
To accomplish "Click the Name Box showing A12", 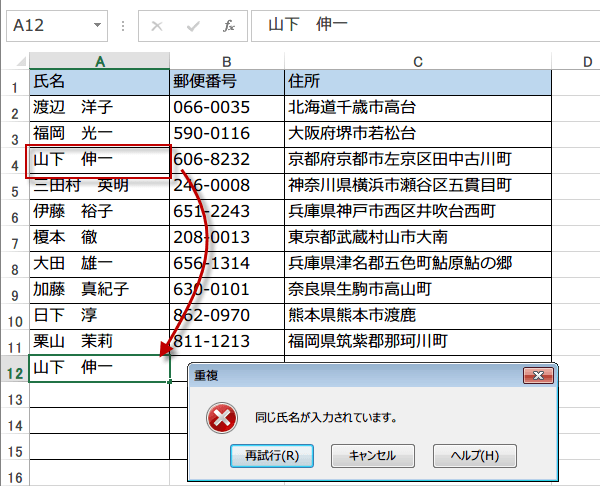I will [x=57, y=26].
